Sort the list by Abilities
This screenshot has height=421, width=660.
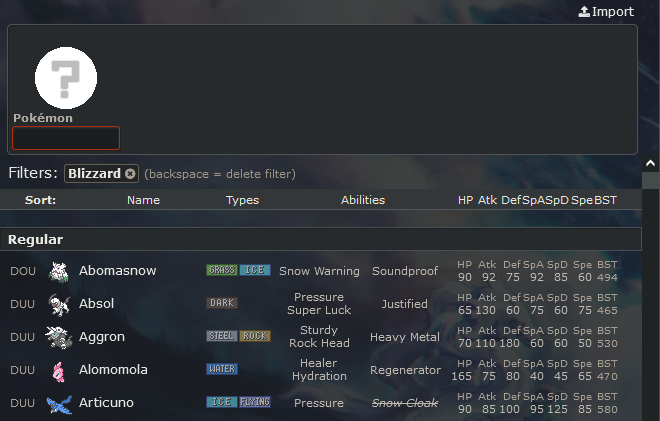363,200
